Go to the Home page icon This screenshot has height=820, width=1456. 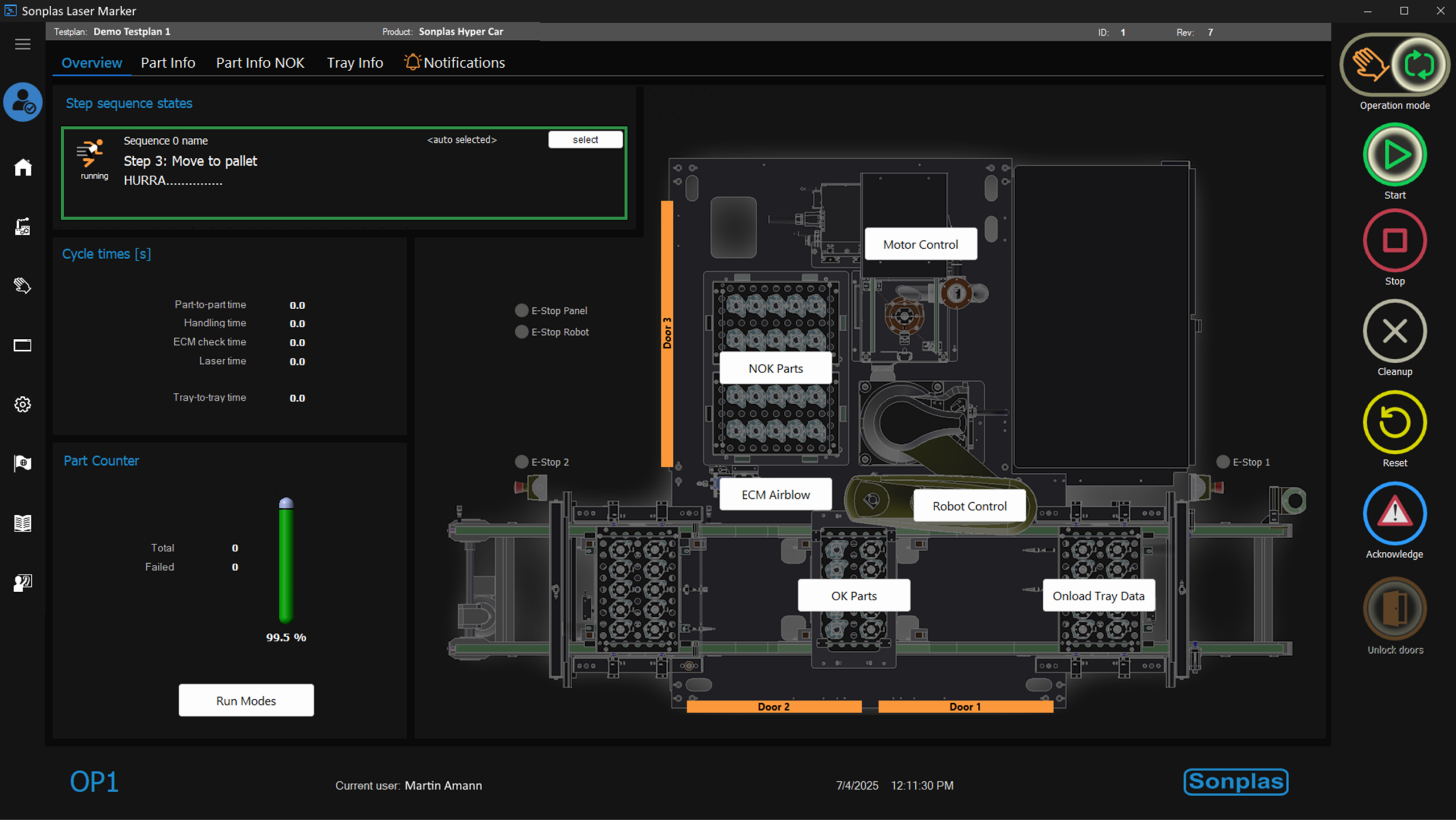coord(23,167)
